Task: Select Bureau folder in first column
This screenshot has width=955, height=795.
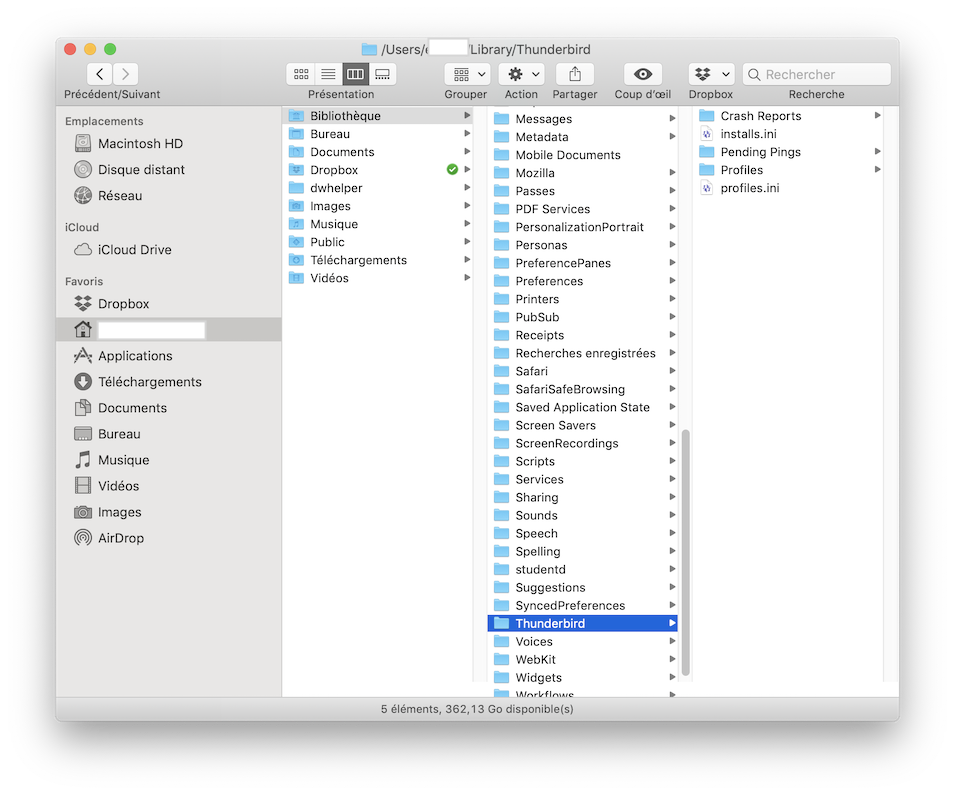Action: [x=379, y=134]
